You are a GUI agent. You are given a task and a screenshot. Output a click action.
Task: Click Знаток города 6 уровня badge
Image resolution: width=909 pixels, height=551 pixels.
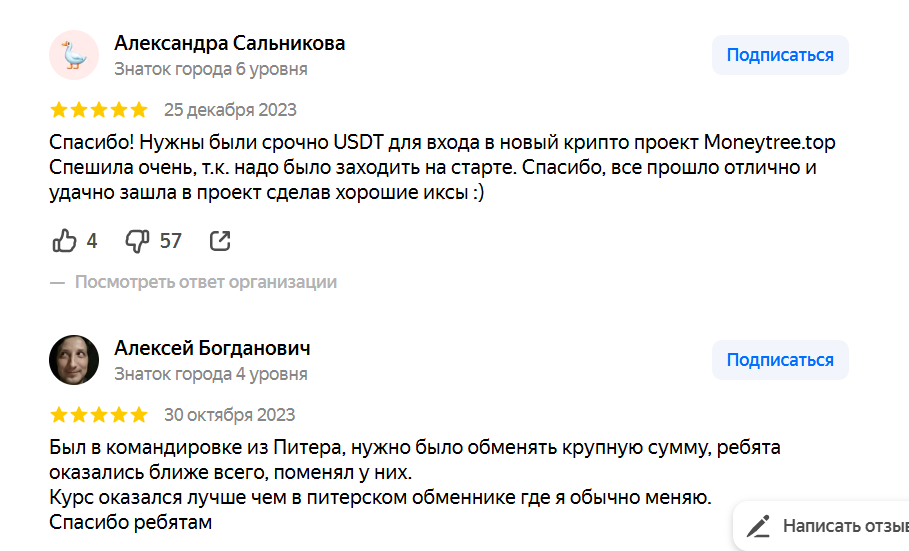[211, 70]
